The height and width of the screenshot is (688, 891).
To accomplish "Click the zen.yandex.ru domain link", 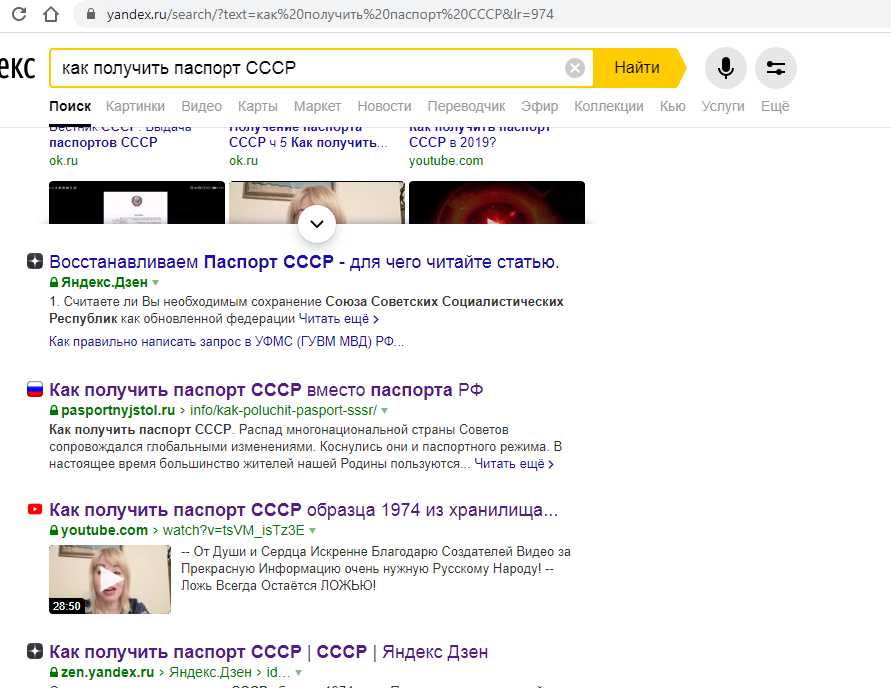I will pyautogui.click(x=107, y=672).
